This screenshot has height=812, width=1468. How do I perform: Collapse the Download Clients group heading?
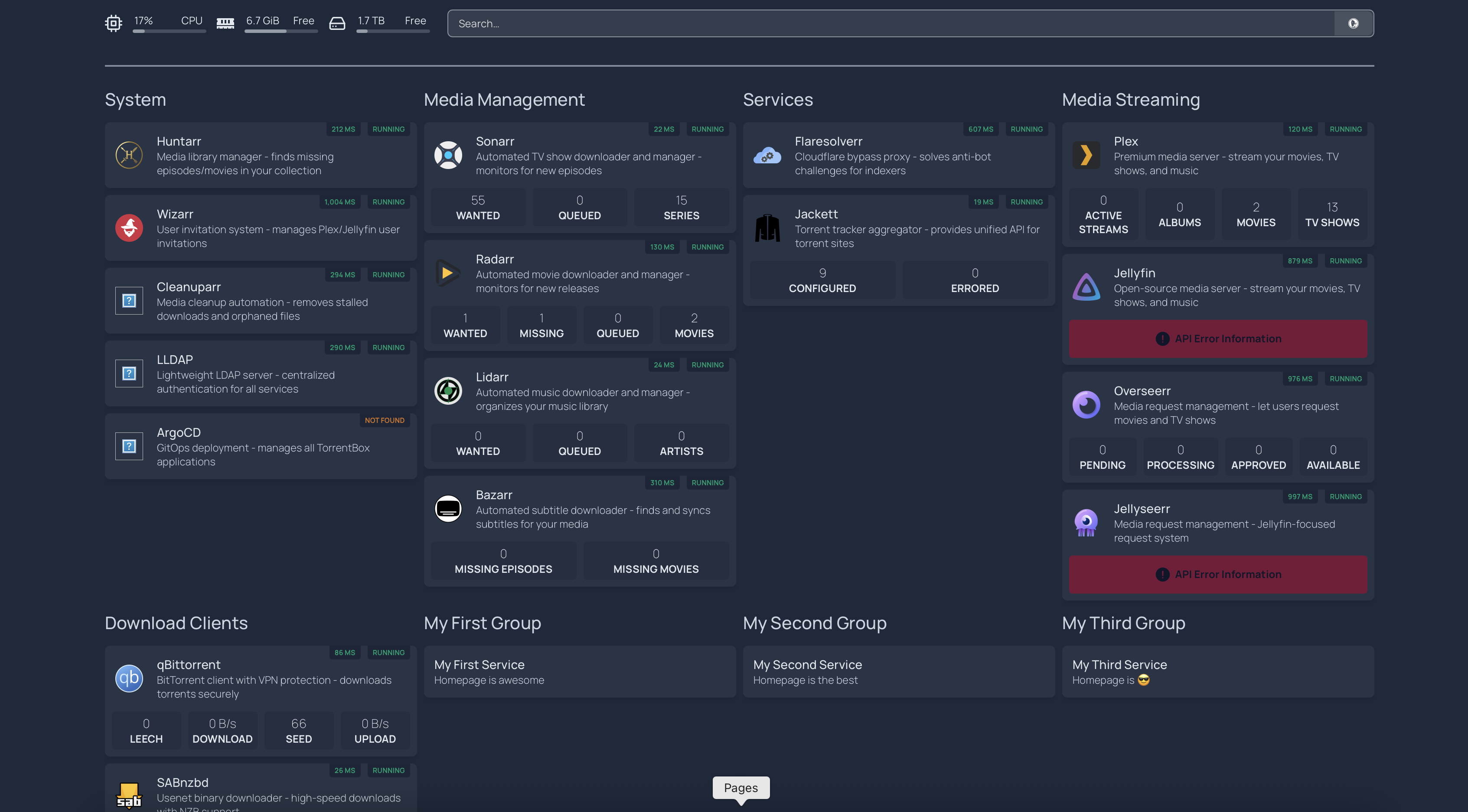(x=176, y=623)
